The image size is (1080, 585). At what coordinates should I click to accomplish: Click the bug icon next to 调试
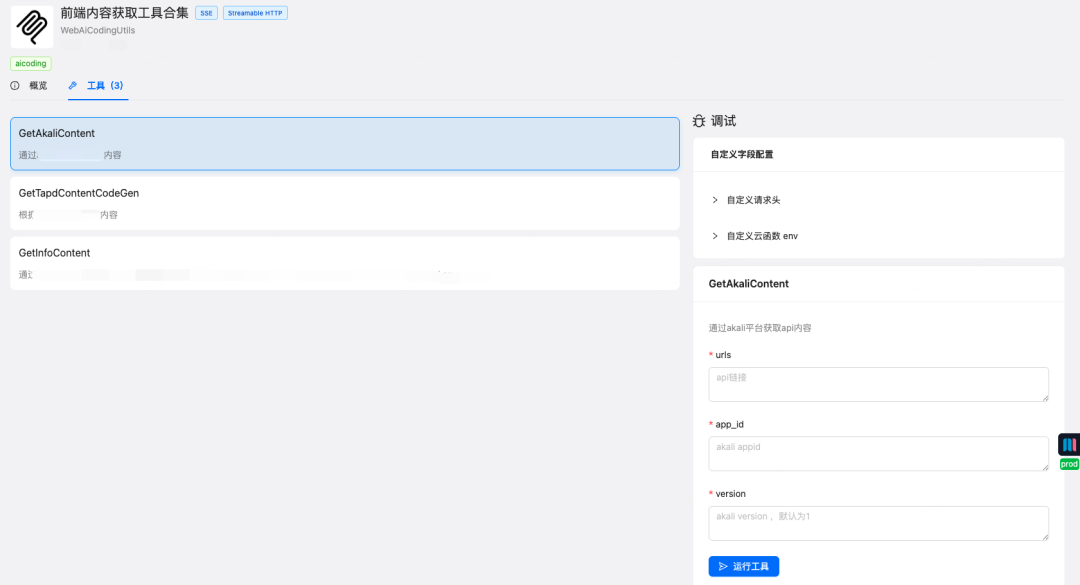pyautogui.click(x=699, y=121)
